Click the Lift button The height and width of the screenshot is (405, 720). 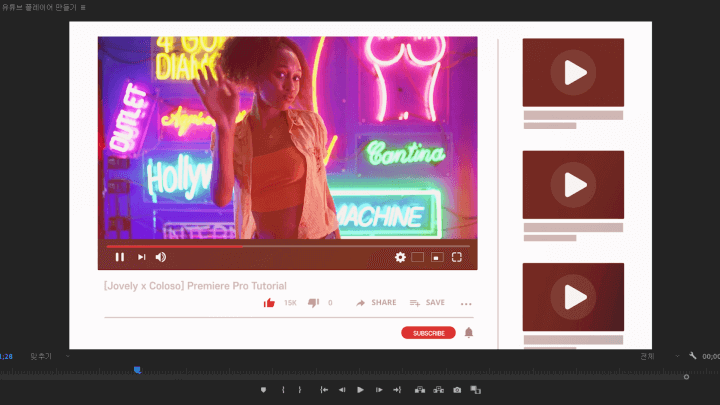(x=420, y=390)
